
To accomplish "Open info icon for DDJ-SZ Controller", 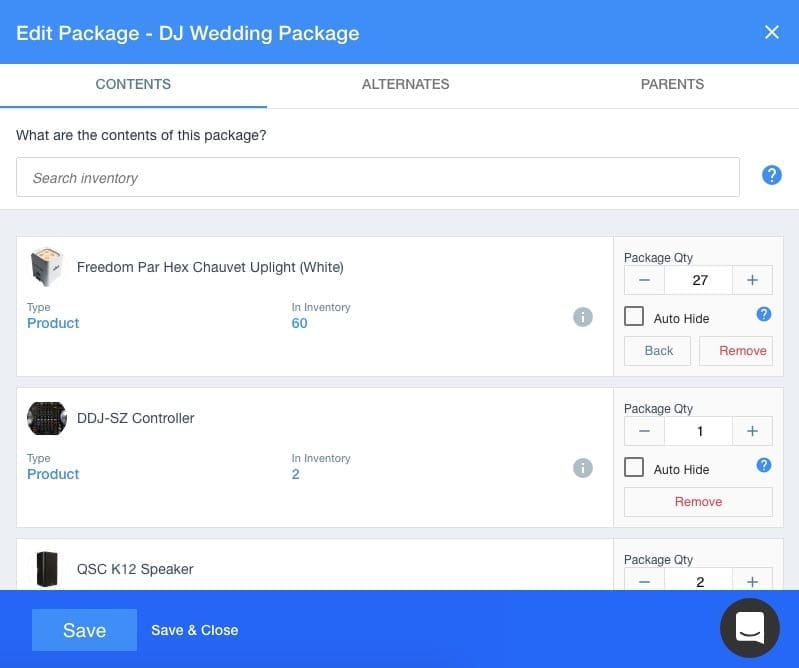I will click(x=583, y=468).
